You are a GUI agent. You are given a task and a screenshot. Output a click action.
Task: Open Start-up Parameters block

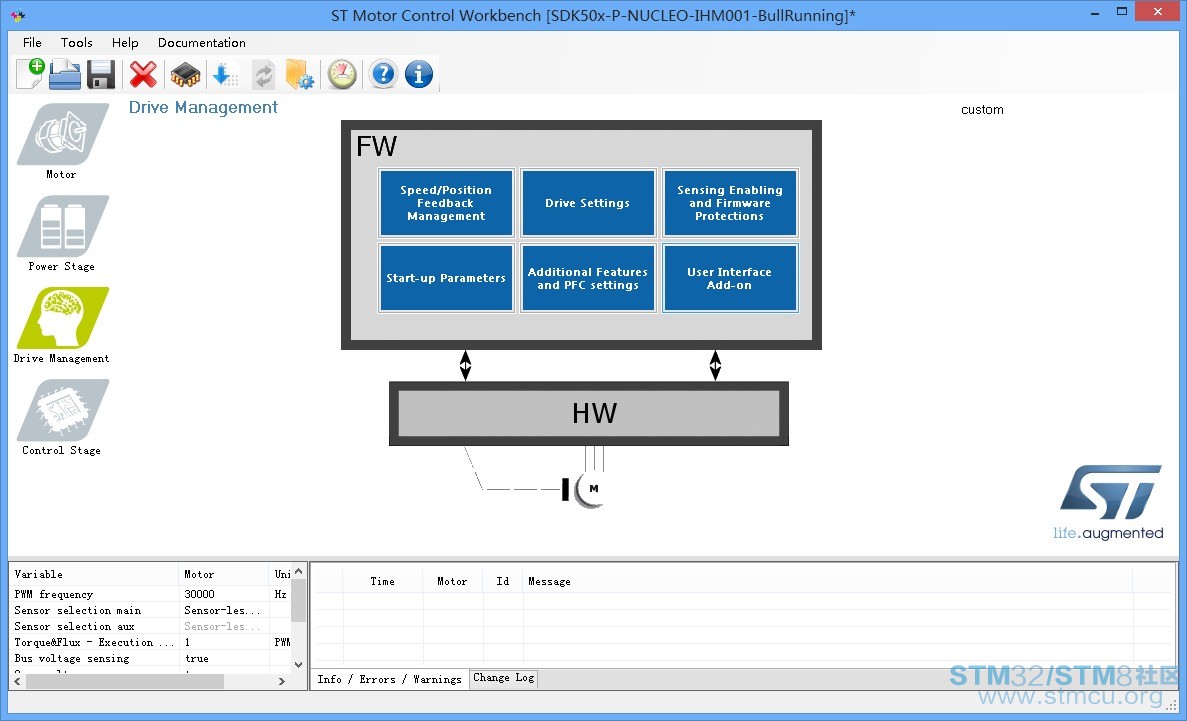[446, 278]
